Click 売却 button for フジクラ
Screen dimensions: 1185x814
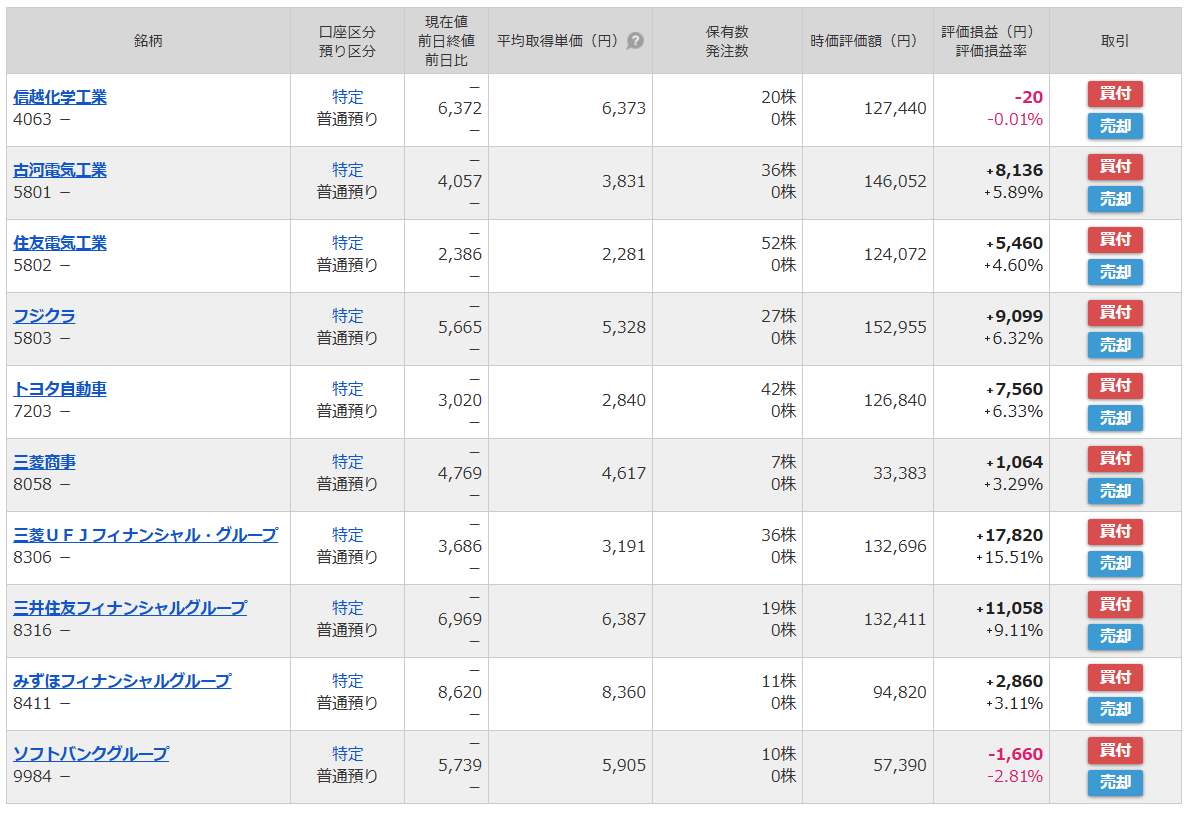[1115, 345]
